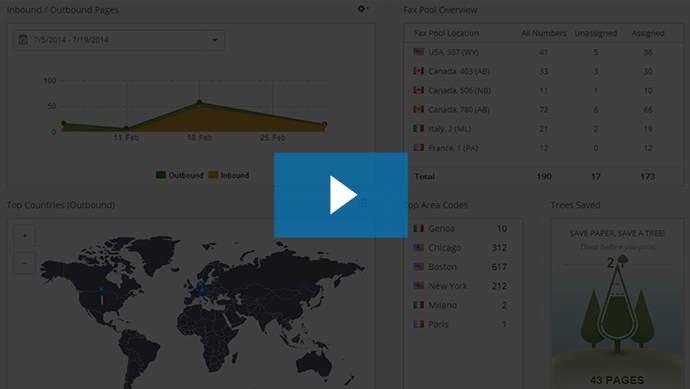
Task: Click the Unassigned column header
Action: click(596, 33)
